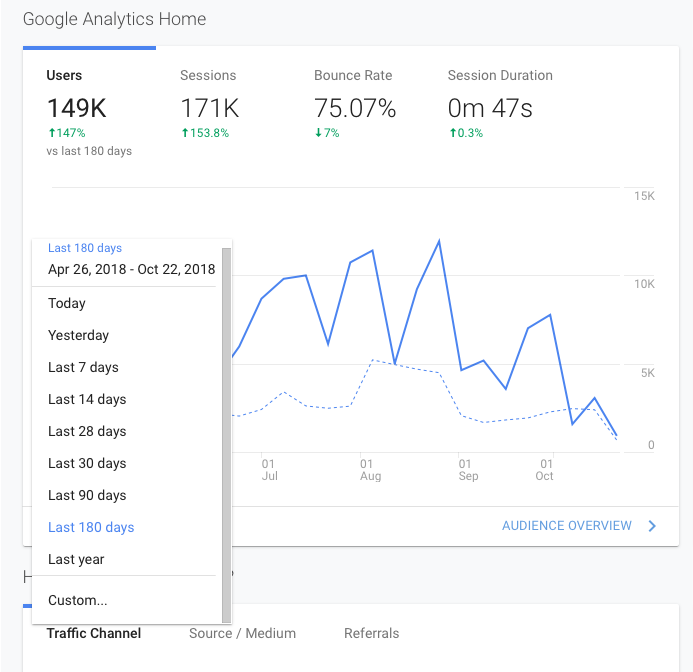Image resolution: width=693 pixels, height=672 pixels.
Task: Select Last 14 days option
Action: (124, 399)
